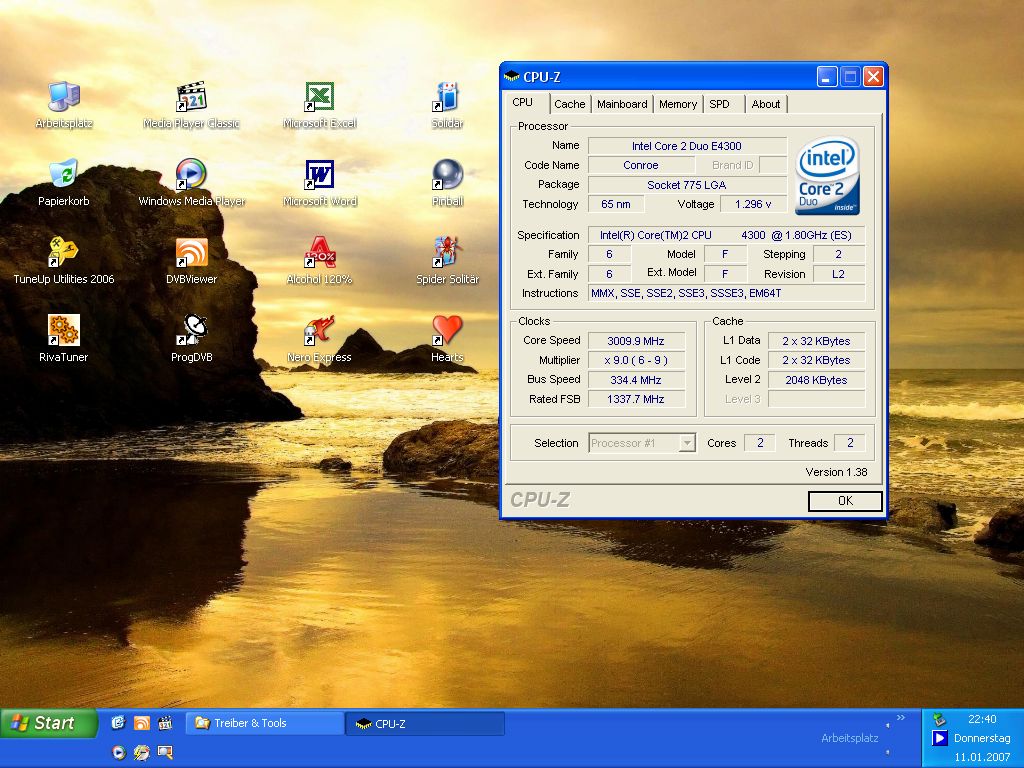
Task: Click the globe icon in lower quick launch row
Action: point(142,752)
